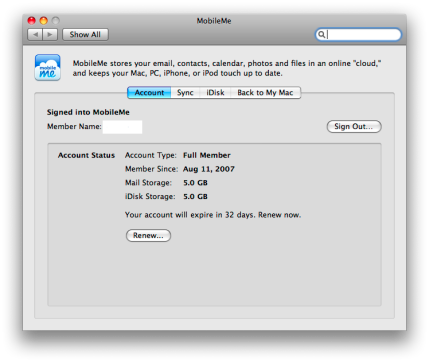429x362 pixels.
Task: Go back with the left arrow button
Action: (x=35, y=35)
